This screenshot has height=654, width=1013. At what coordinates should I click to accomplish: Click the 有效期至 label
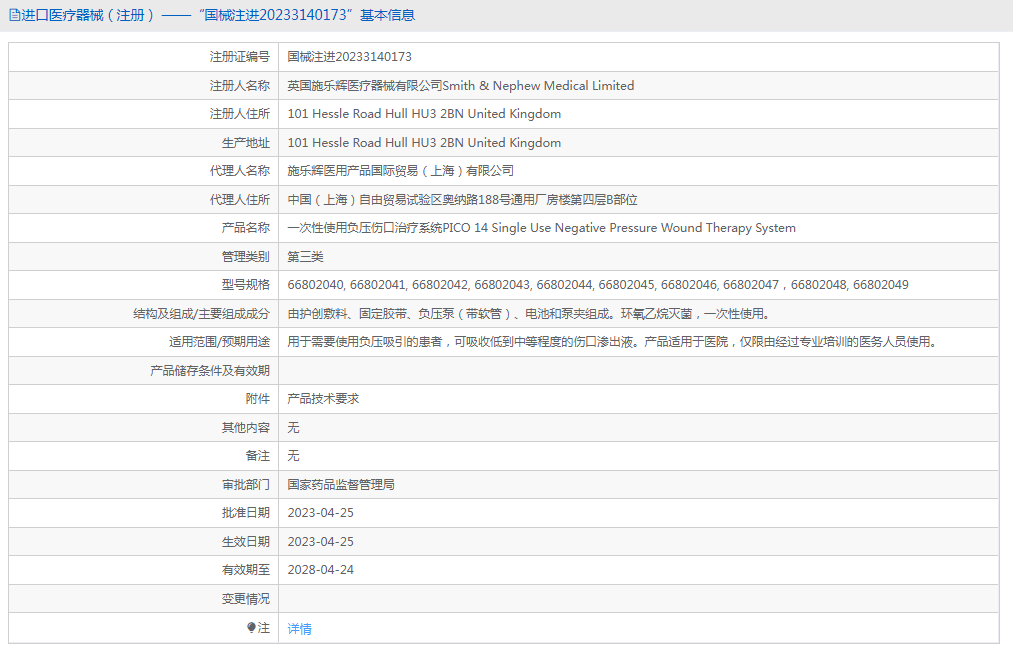point(245,570)
